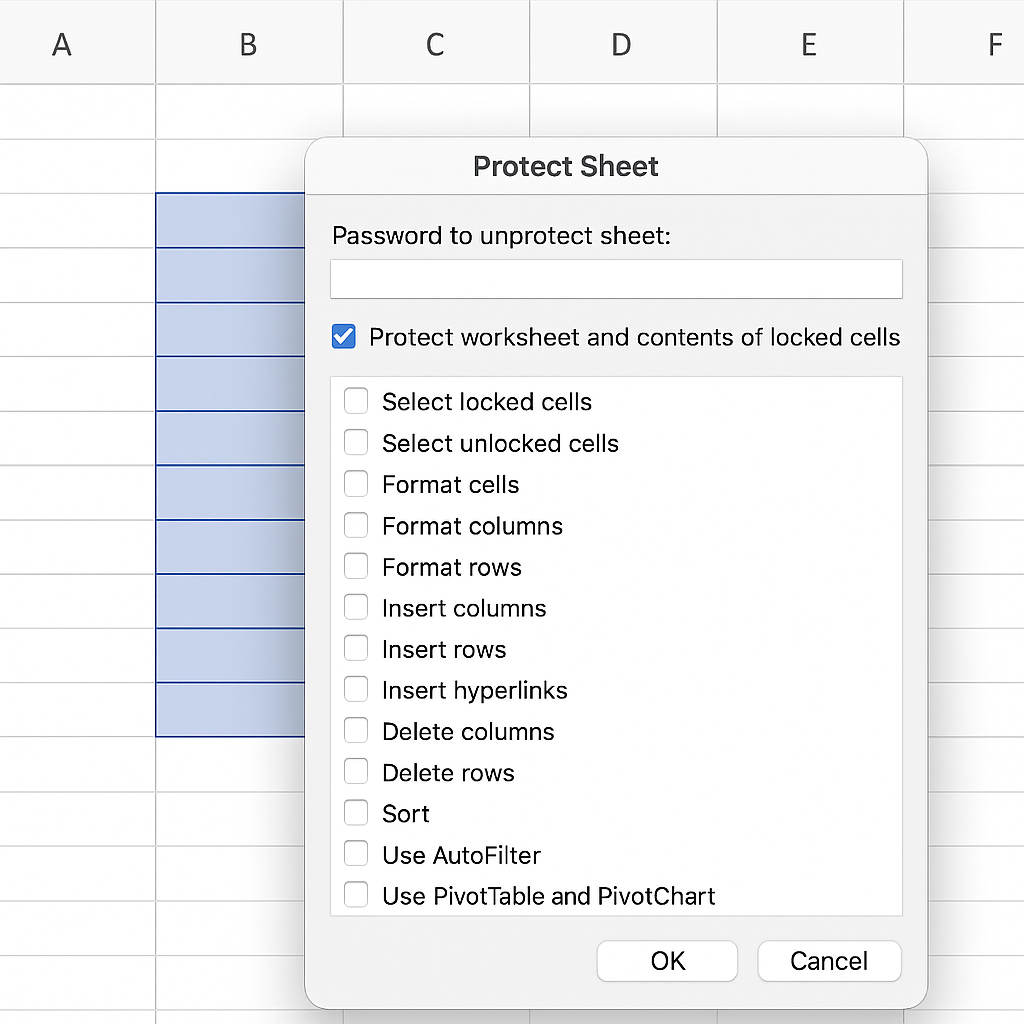Check the Format rows option
1024x1024 pixels.
(x=356, y=566)
